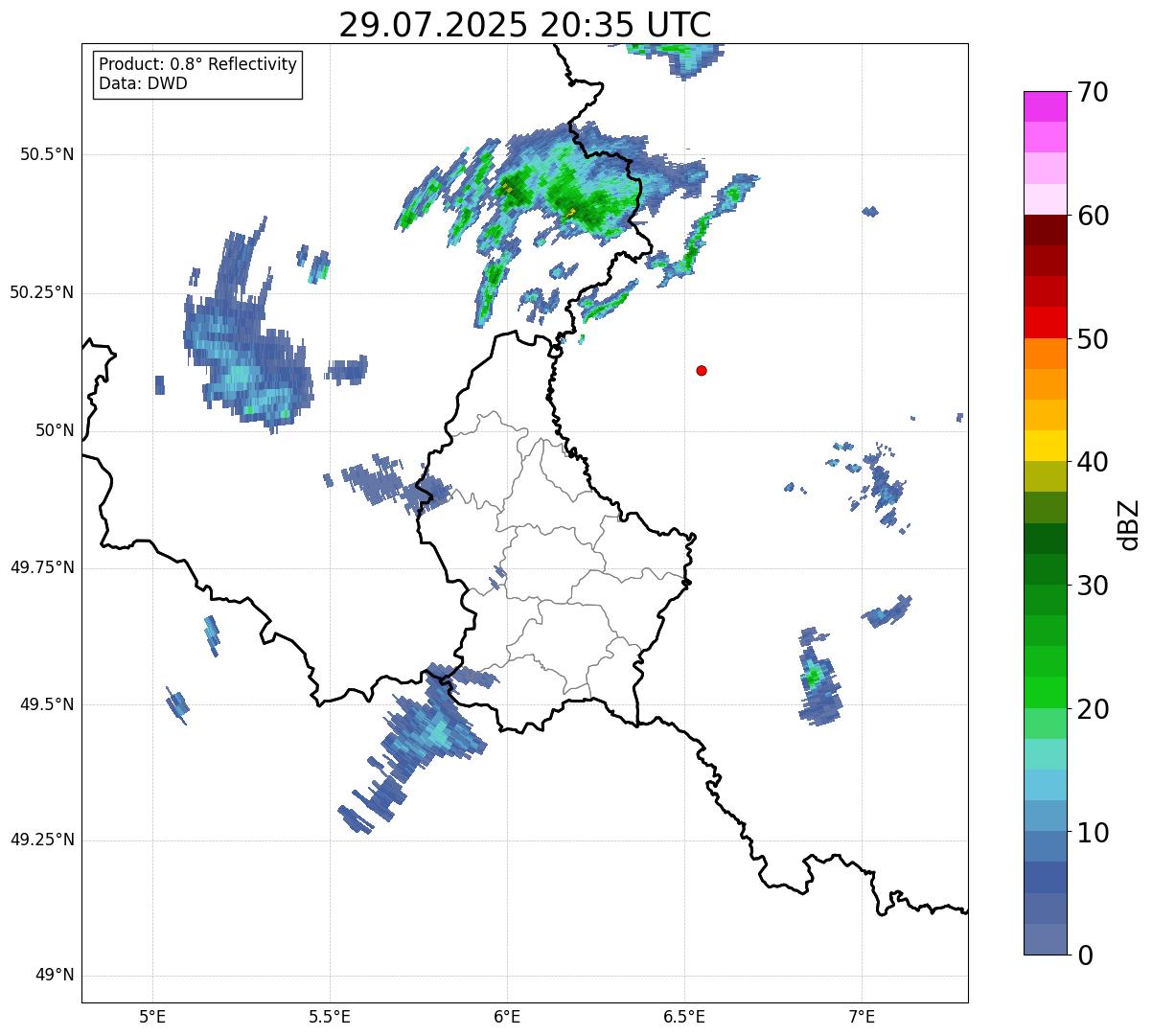Screen dimensions: 1152x1036
Task: Click the longitude label 6.5°E
Action: coord(684,1016)
